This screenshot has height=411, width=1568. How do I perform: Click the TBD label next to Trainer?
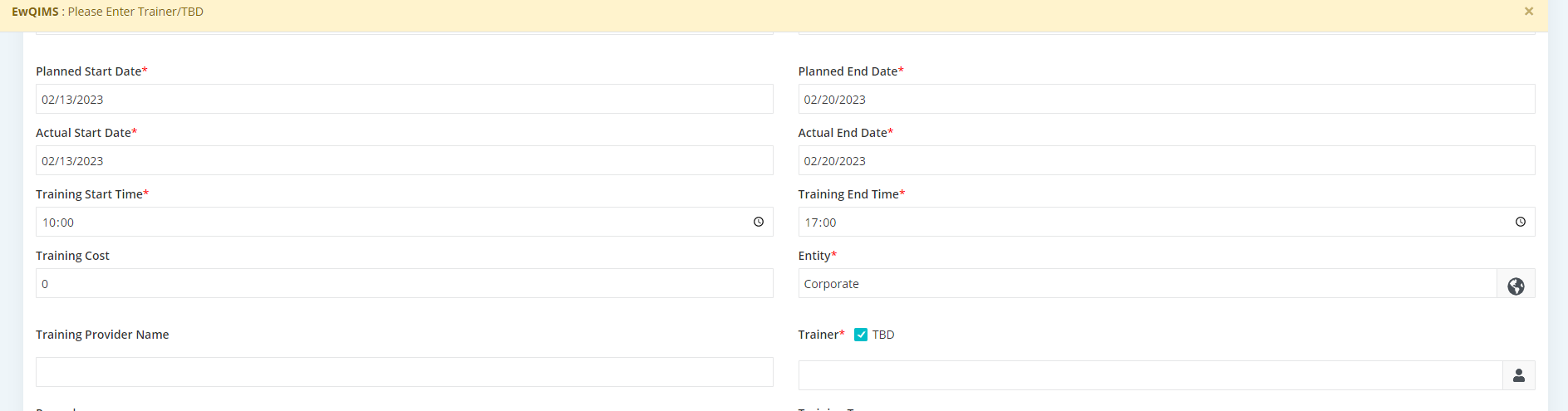point(882,335)
